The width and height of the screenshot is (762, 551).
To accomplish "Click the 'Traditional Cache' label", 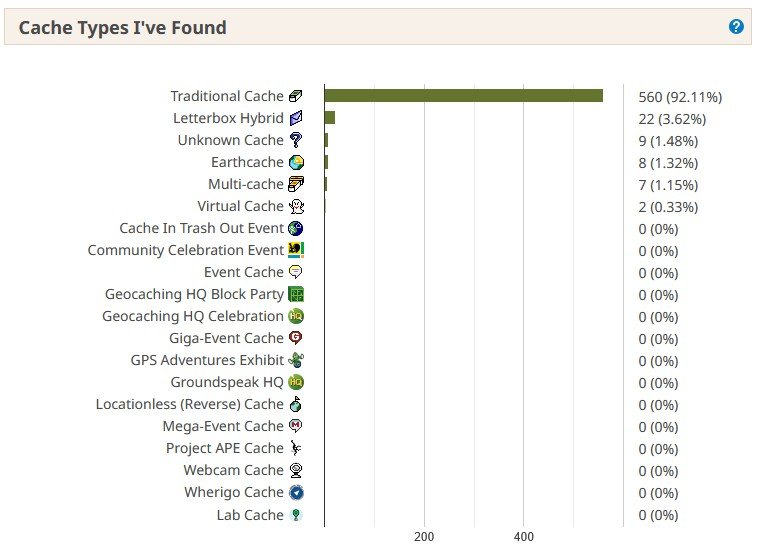I will point(227,96).
